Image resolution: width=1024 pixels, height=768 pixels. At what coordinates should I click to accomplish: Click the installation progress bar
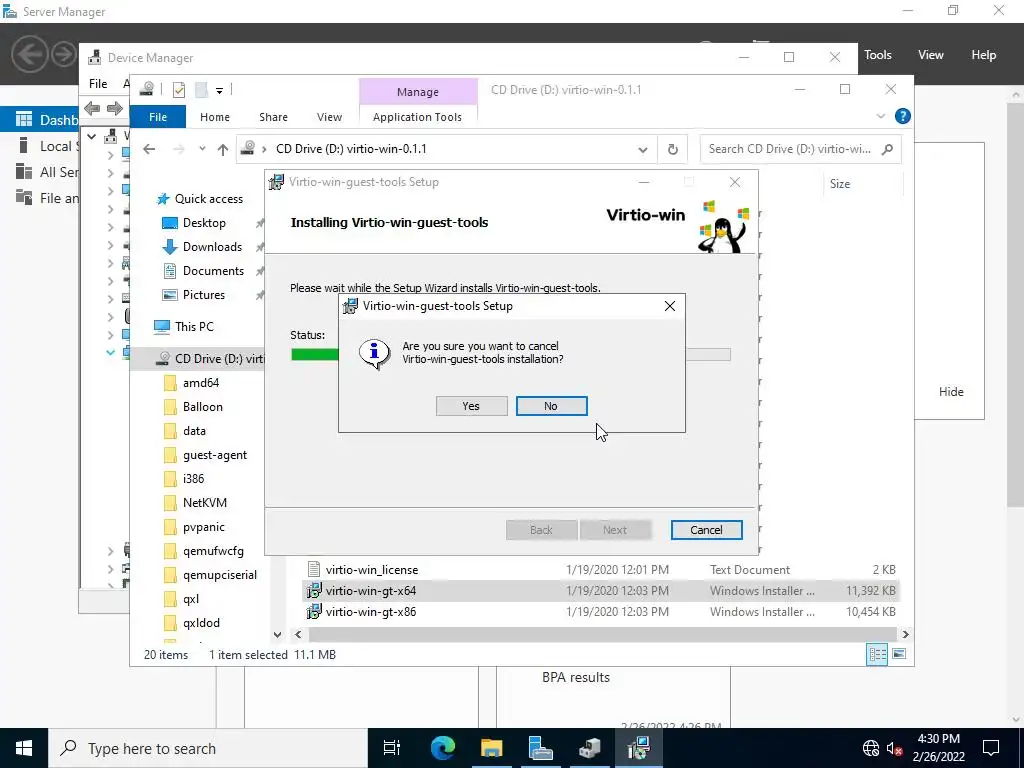point(511,355)
